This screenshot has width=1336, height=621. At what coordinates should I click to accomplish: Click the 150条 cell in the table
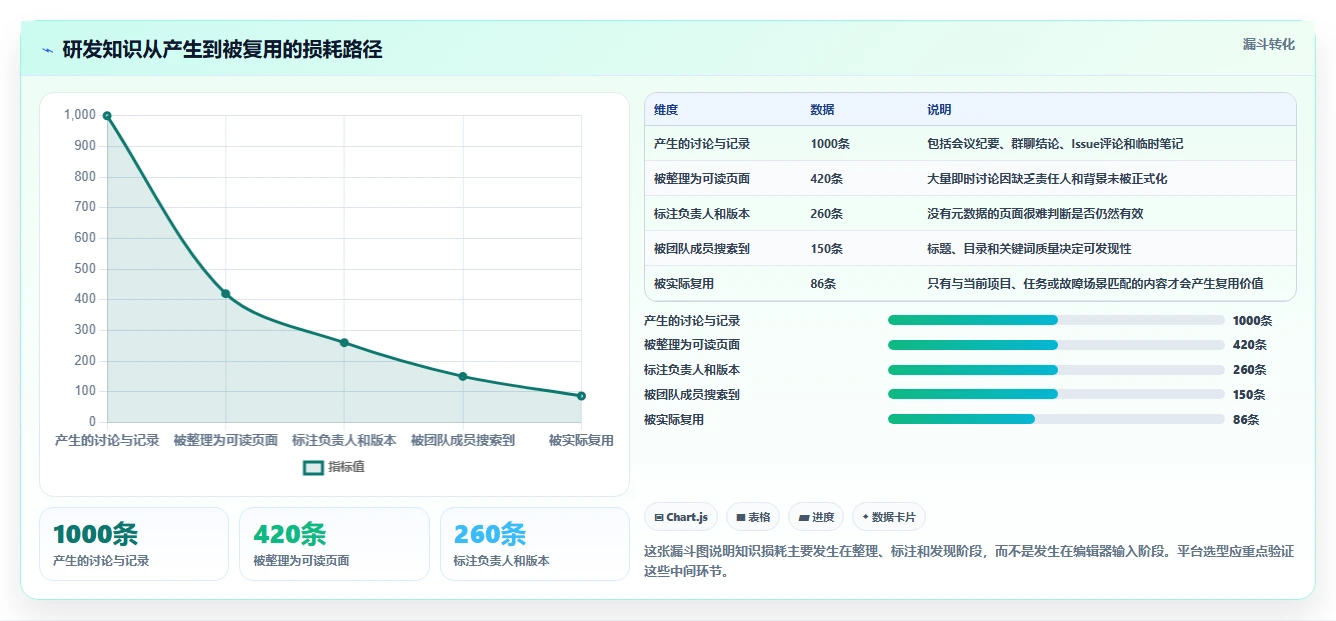pyautogui.click(x=827, y=249)
